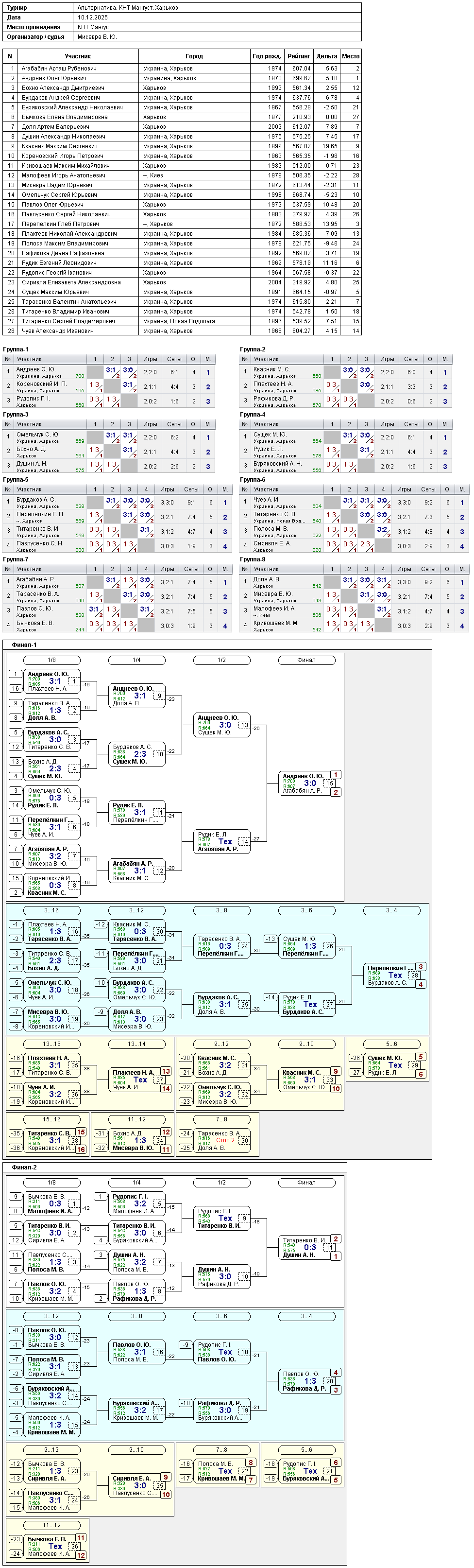Click the '3...16' stage label
The image size is (474, 1568).
tap(51, 911)
